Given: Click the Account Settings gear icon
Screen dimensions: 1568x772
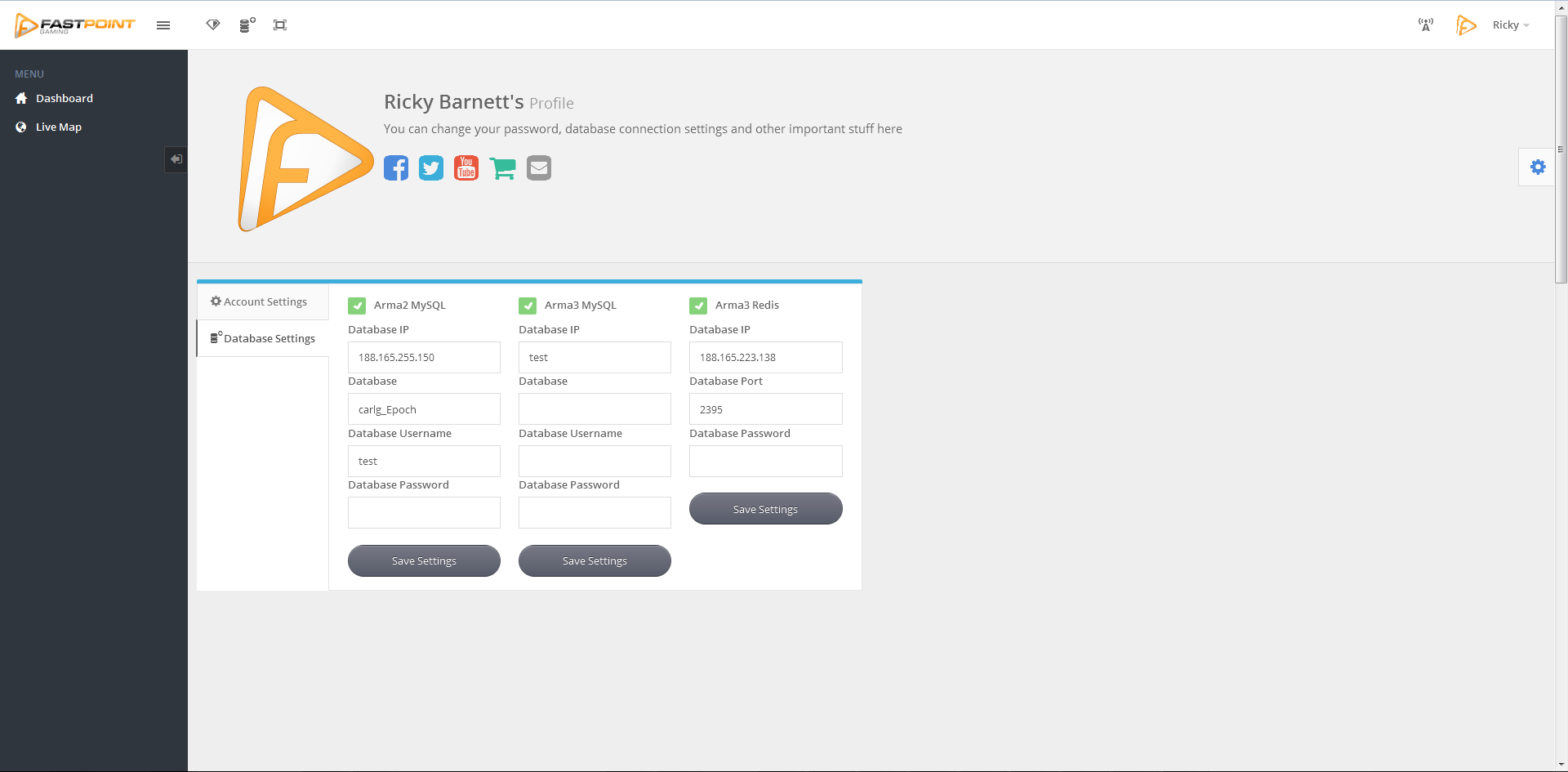Looking at the screenshot, I should (x=216, y=301).
